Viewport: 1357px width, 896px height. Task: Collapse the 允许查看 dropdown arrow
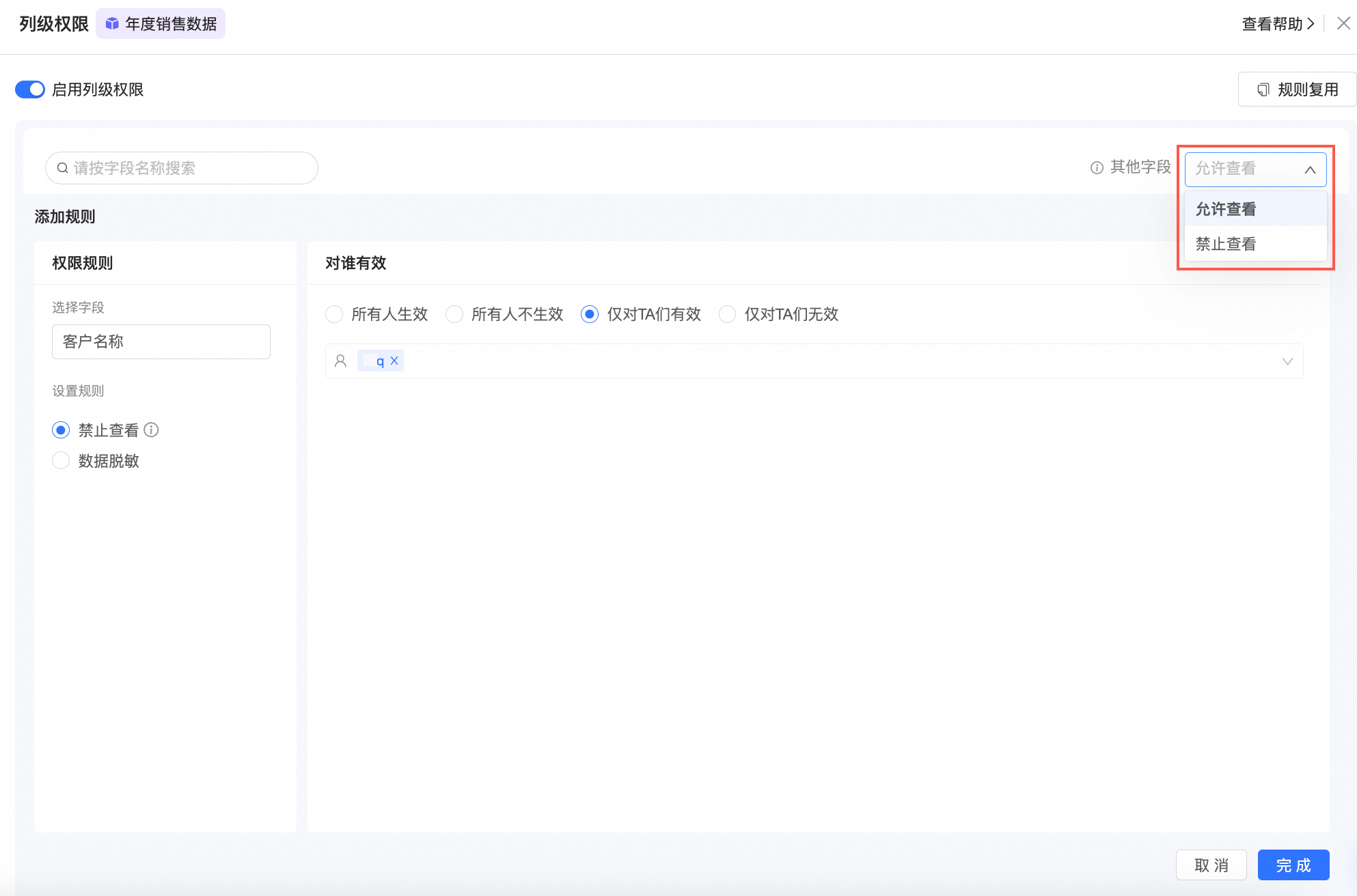pos(1310,169)
